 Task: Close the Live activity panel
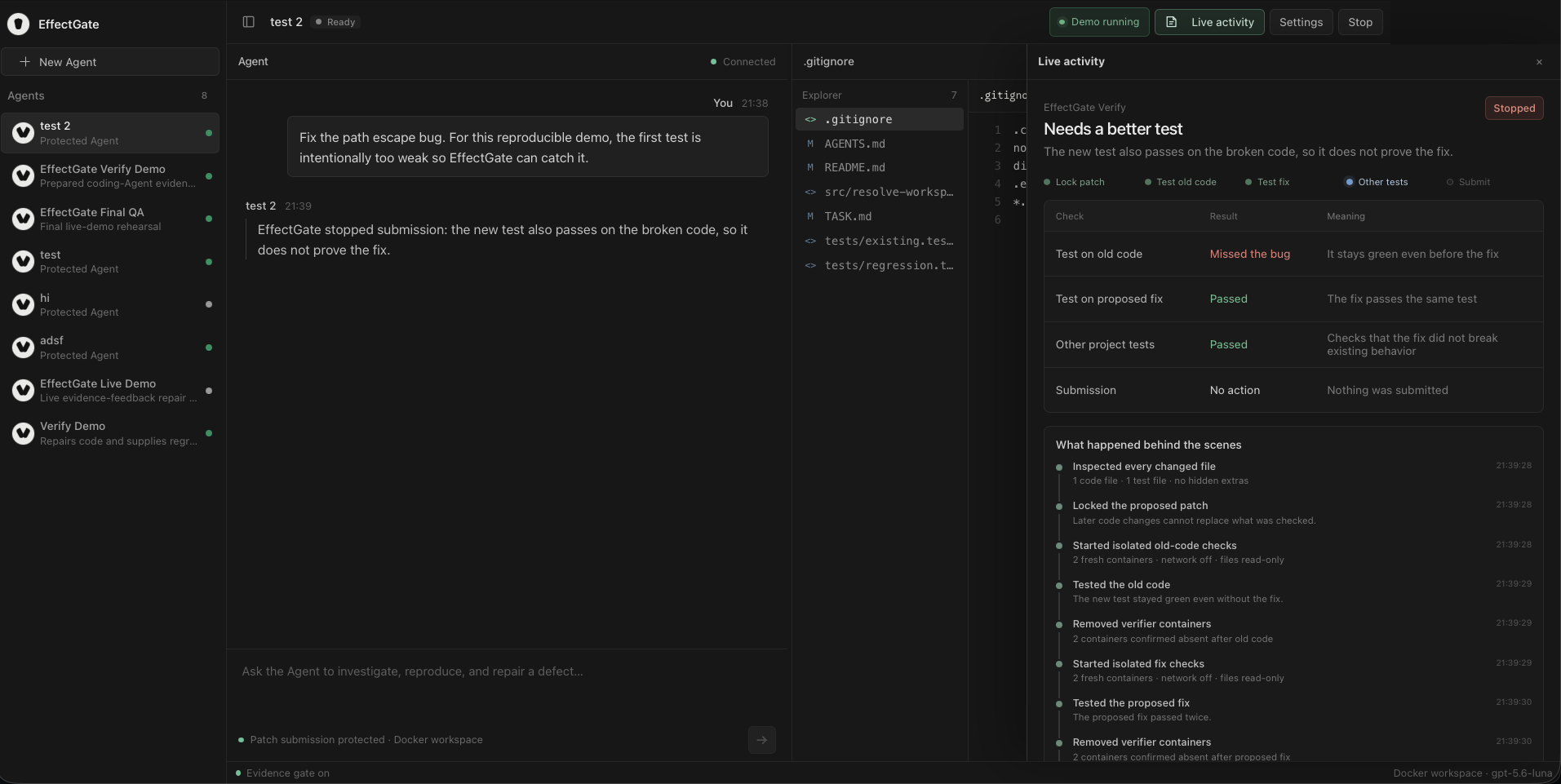pos(1539,62)
